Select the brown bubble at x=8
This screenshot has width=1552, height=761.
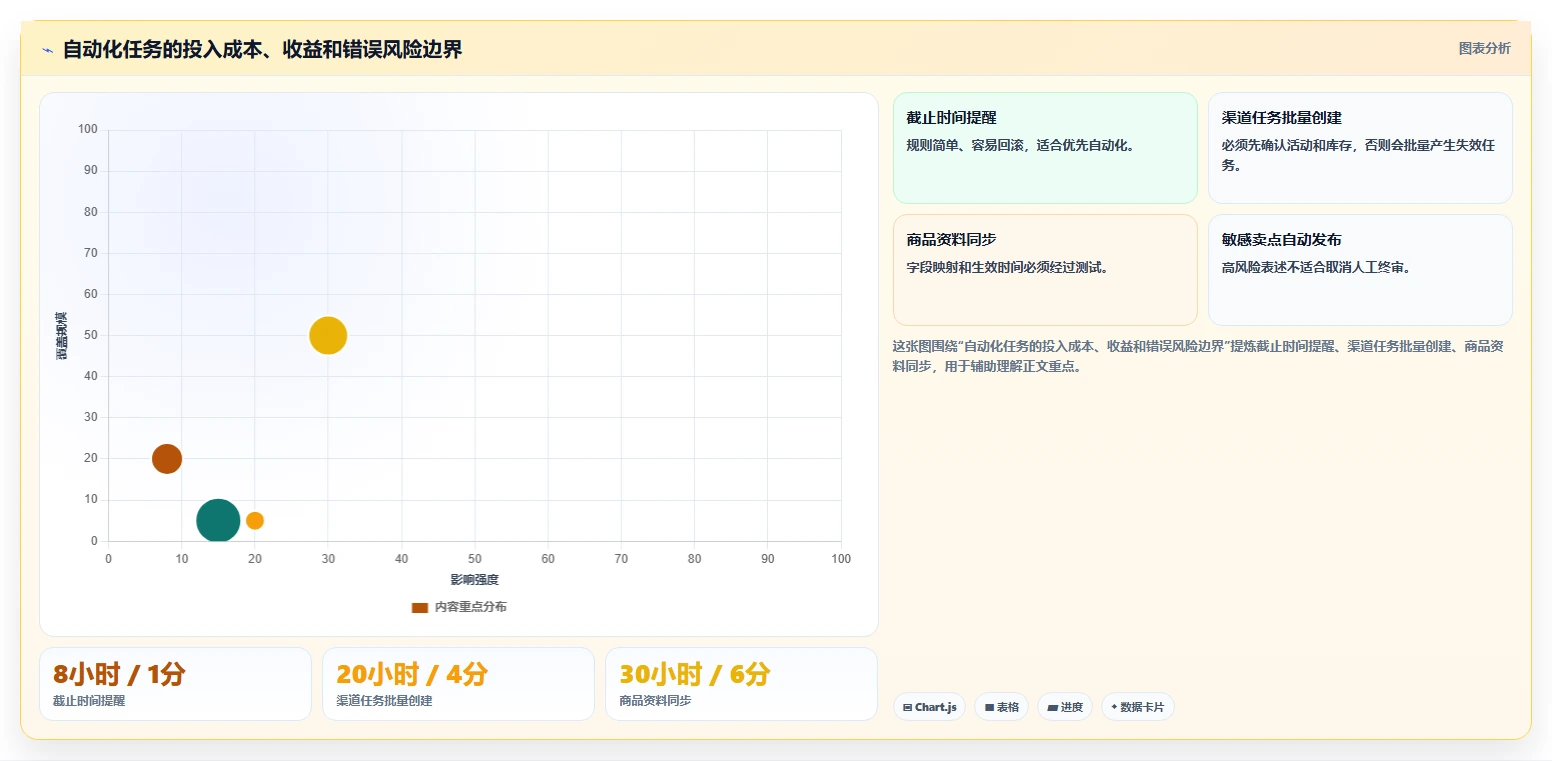(167, 459)
